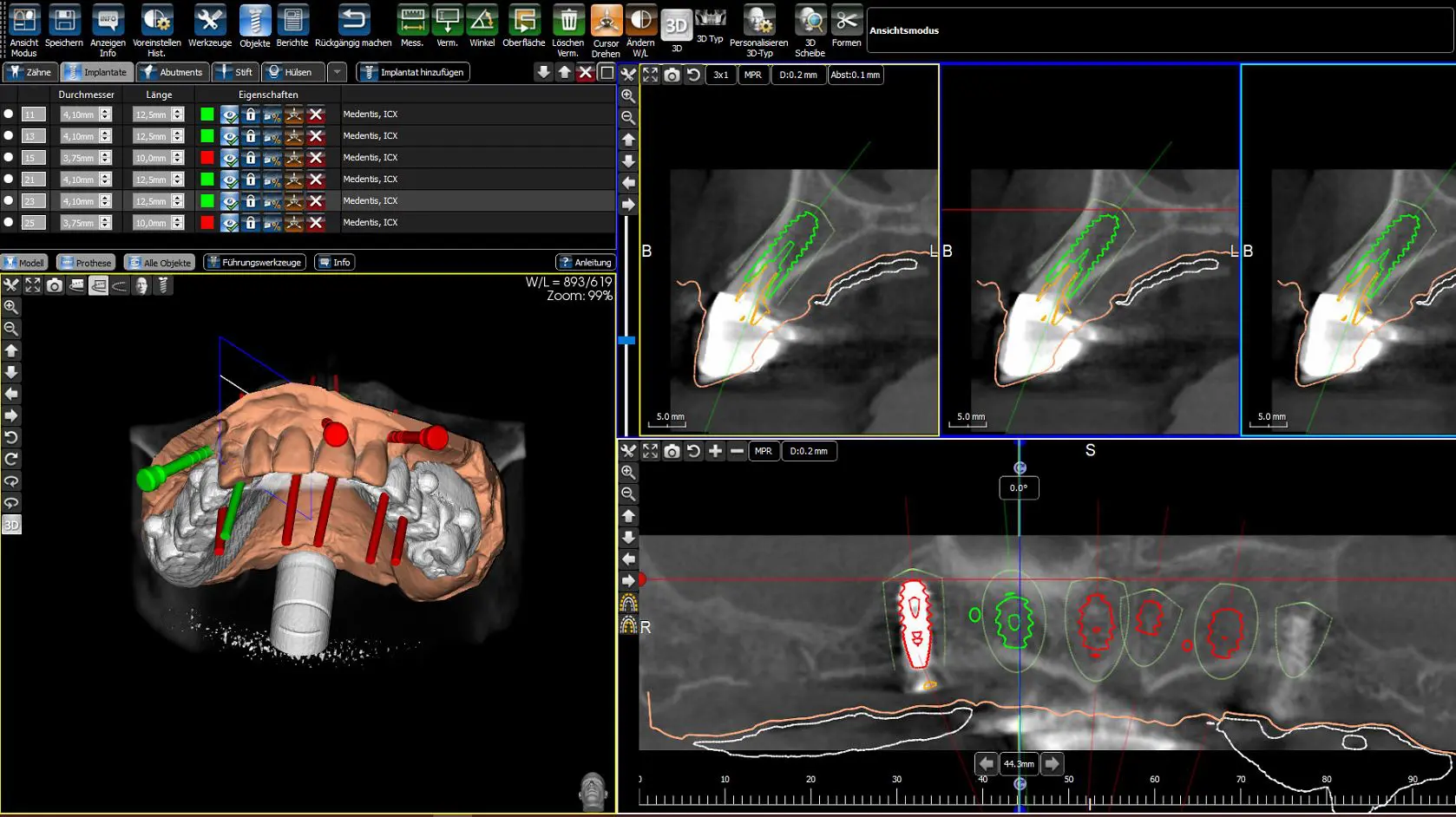Screen dimensions: 1456x817
Task: Click the 3D view button in top toolbar
Action: [676, 26]
